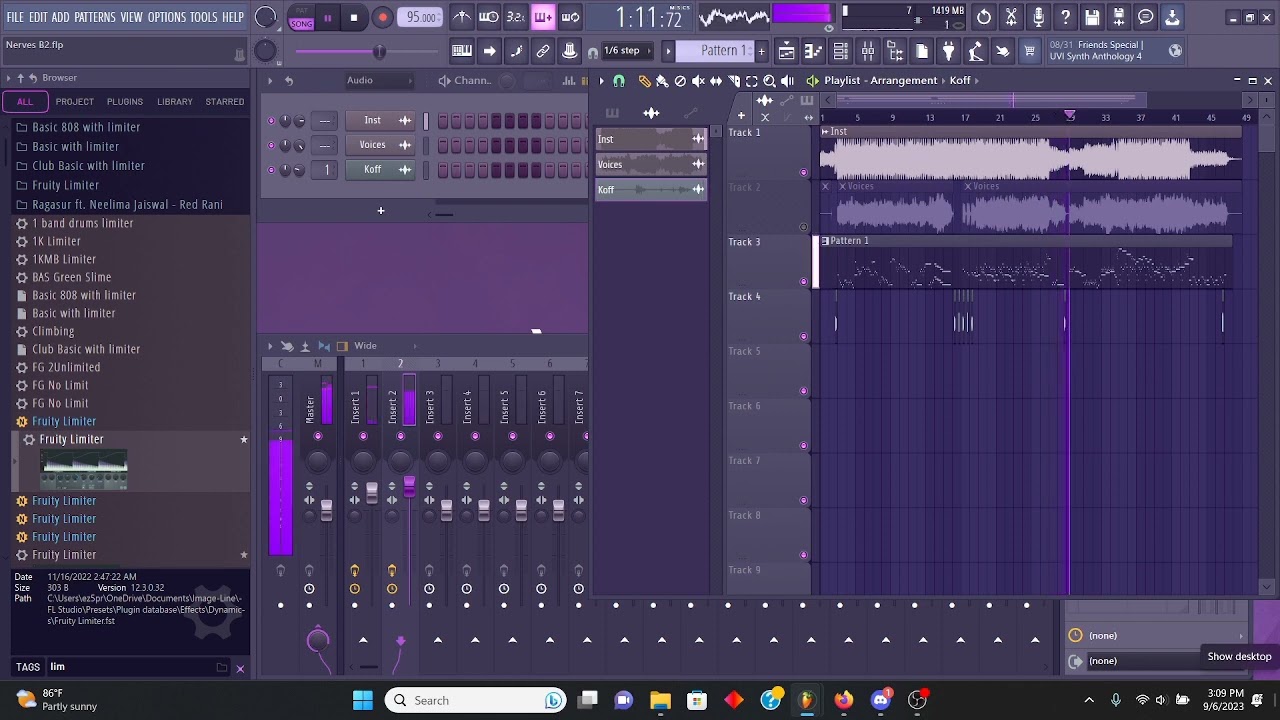Click the tempo 95.000 field

click(421, 17)
